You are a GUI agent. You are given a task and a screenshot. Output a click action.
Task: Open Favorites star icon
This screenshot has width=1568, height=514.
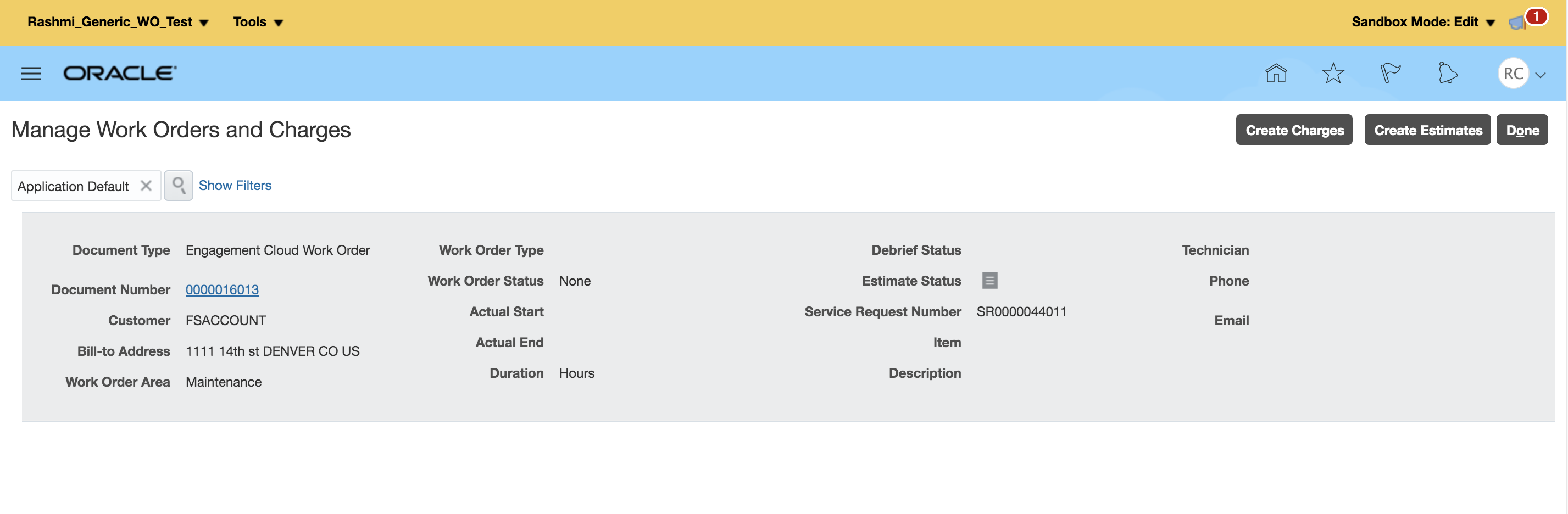tap(1333, 74)
